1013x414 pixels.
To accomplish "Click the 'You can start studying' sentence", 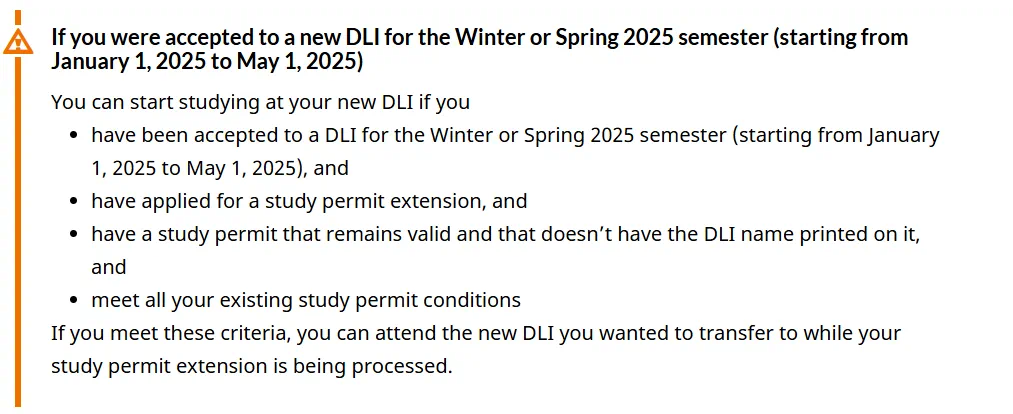I will [x=260, y=103].
